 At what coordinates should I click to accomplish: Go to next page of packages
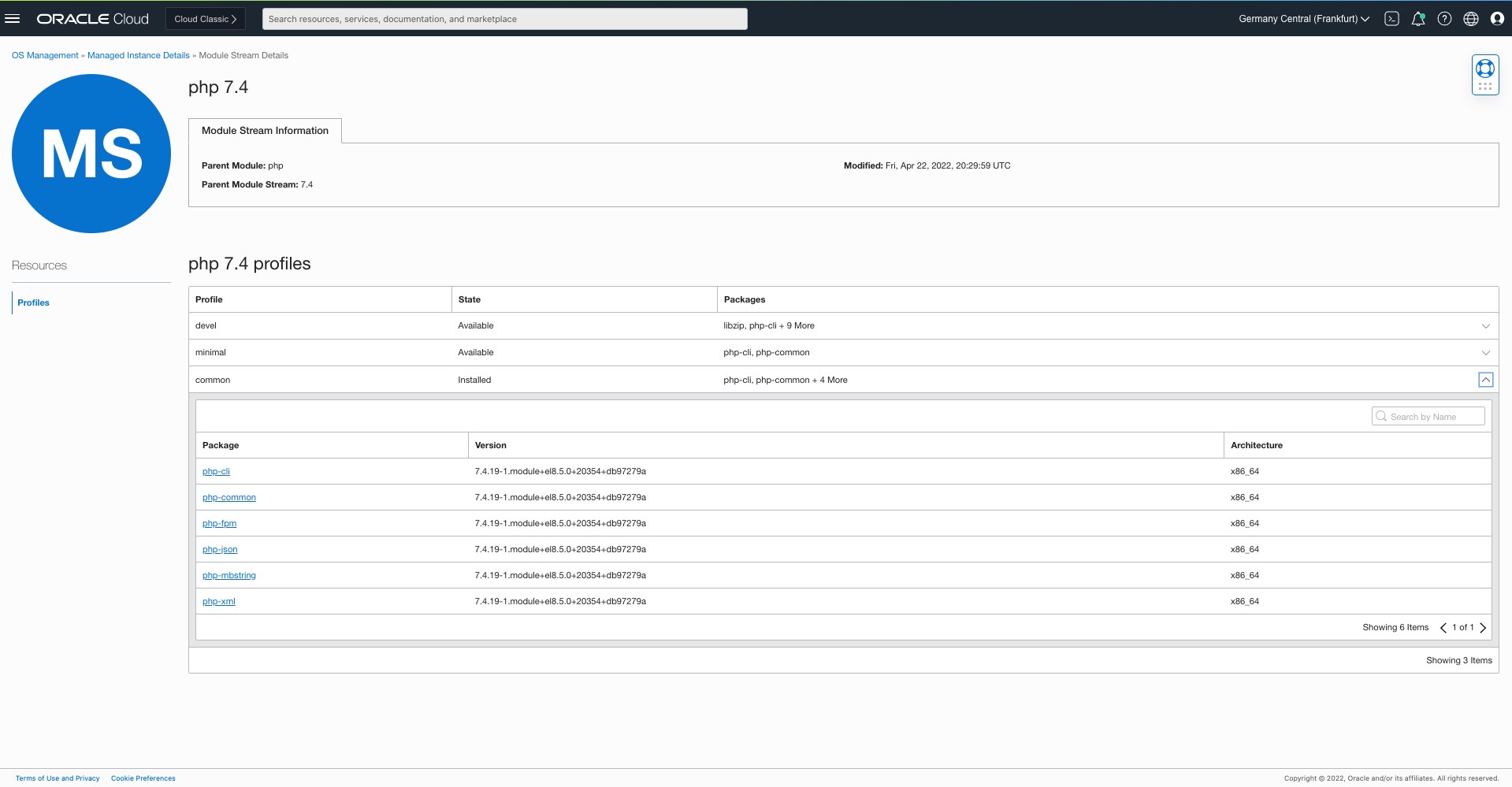click(1483, 628)
